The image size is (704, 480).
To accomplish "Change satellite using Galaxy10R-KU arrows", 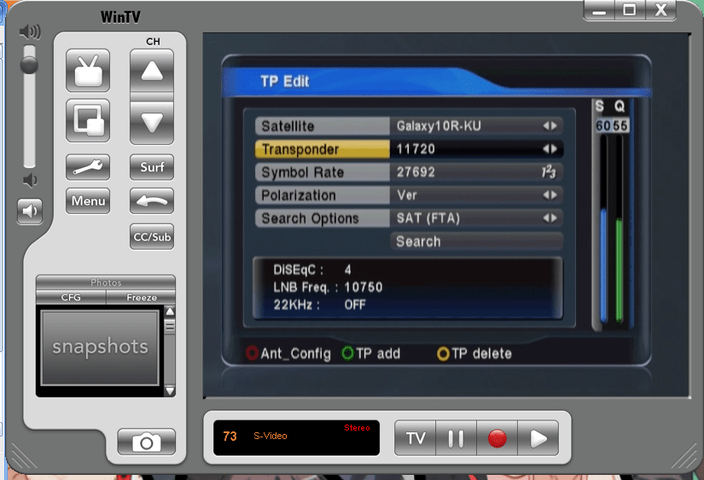I will coord(550,126).
